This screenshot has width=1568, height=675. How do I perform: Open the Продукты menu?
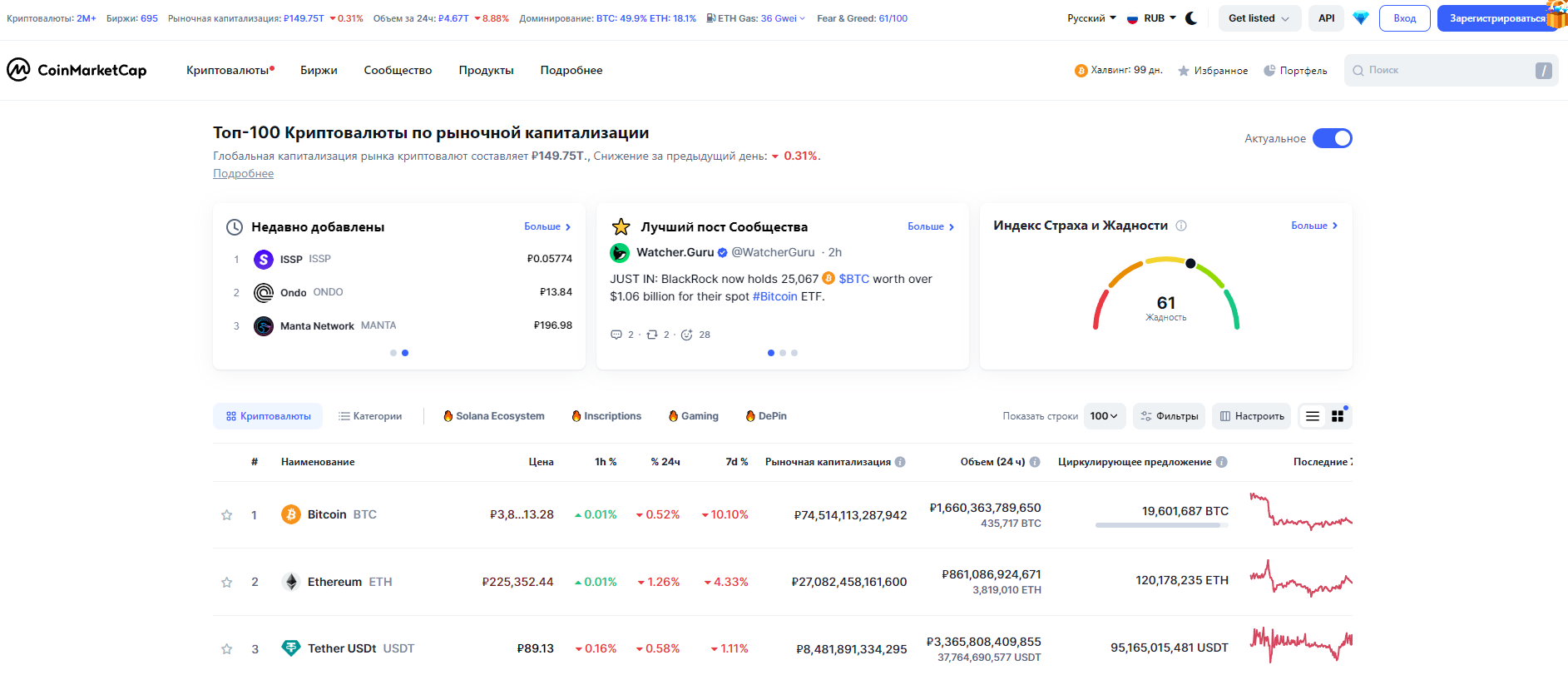pos(486,71)
